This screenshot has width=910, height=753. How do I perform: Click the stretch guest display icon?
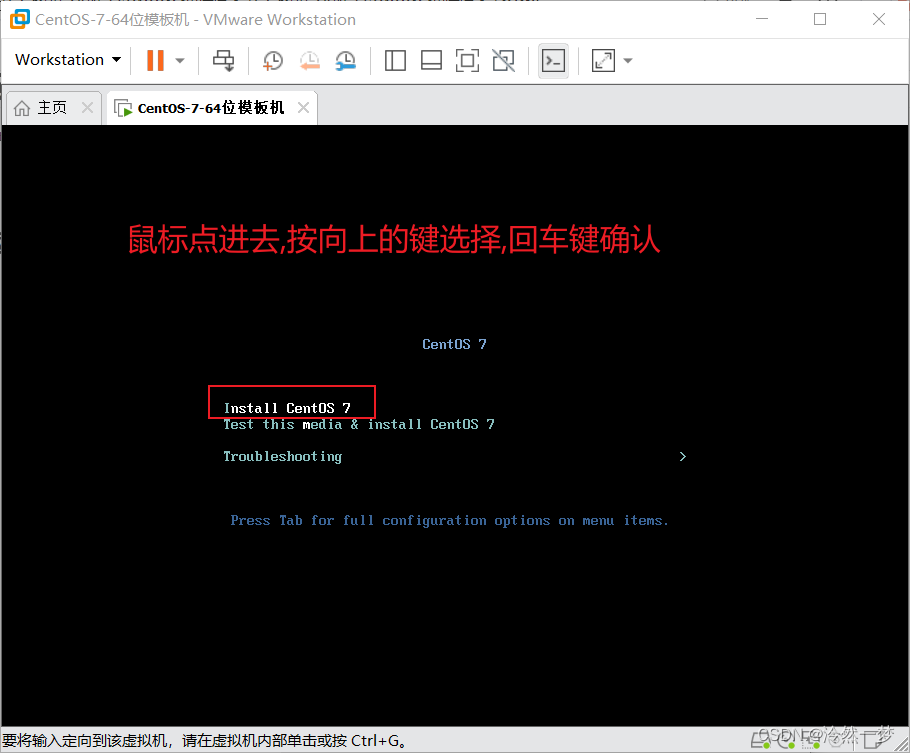603,60
